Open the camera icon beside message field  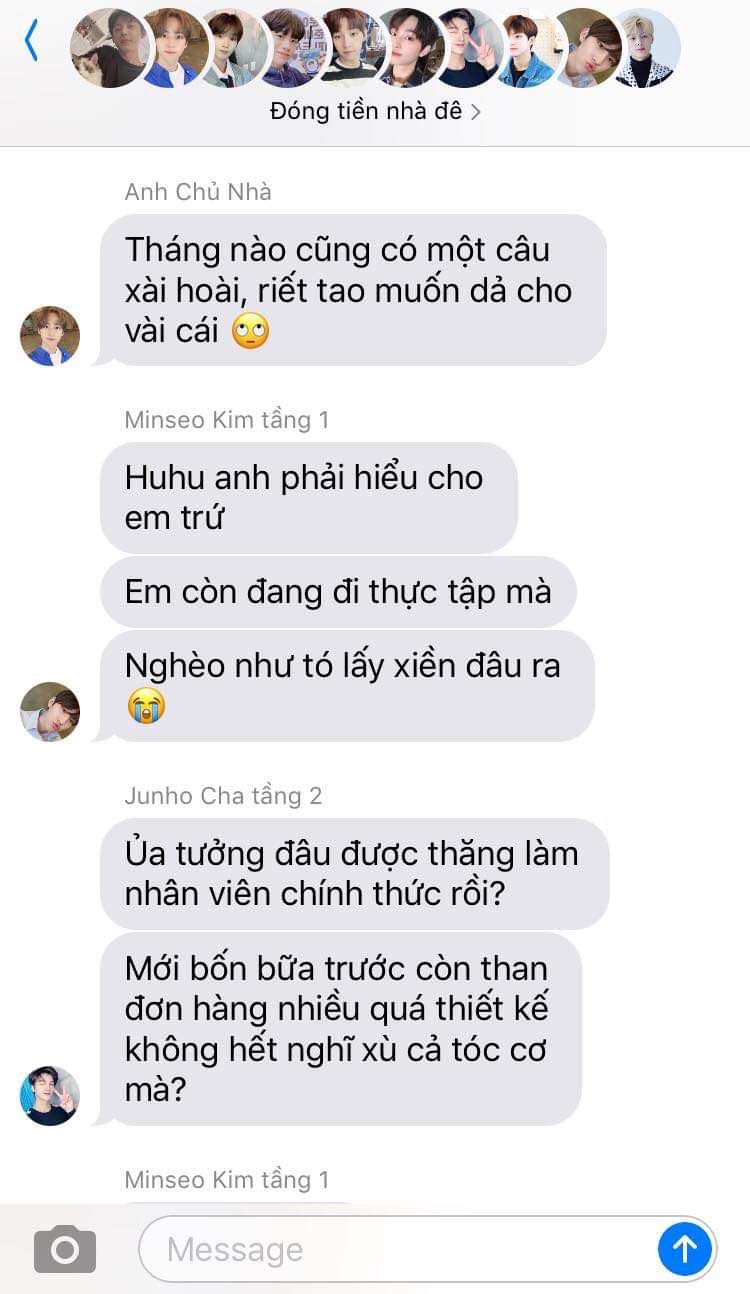pyautogui.click(x=65, y=1249)
